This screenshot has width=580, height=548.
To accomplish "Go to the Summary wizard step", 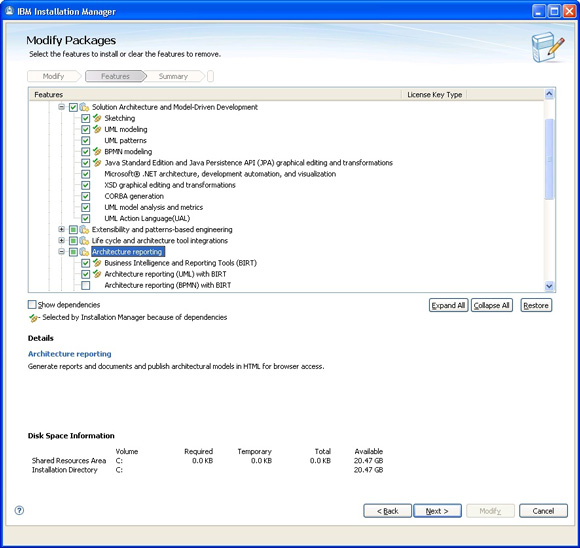I will tap(173, 76).
